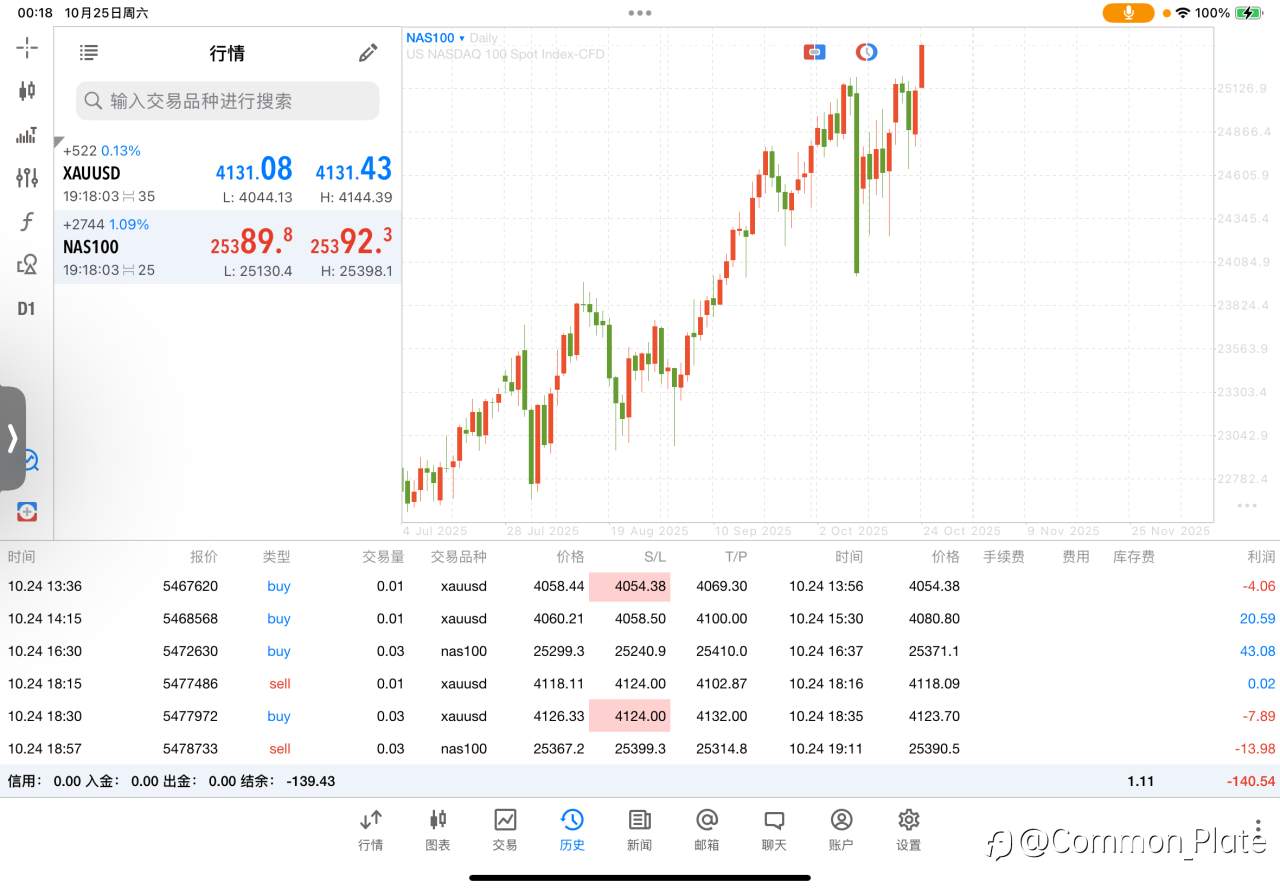
Task: Select the crosshair tool in left sidebar
Action: click(27, 47)
